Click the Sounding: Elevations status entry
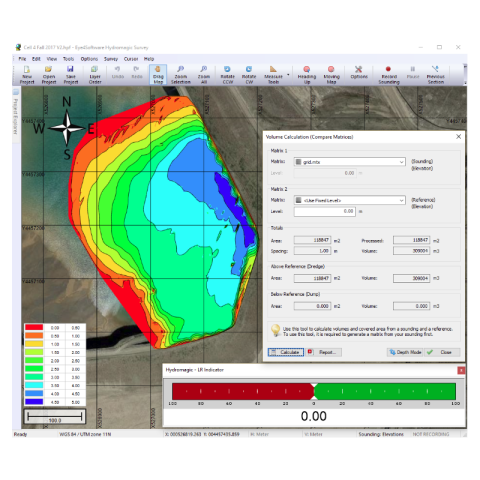This screenshot has height=480, width=480. (x=381, y=434)
